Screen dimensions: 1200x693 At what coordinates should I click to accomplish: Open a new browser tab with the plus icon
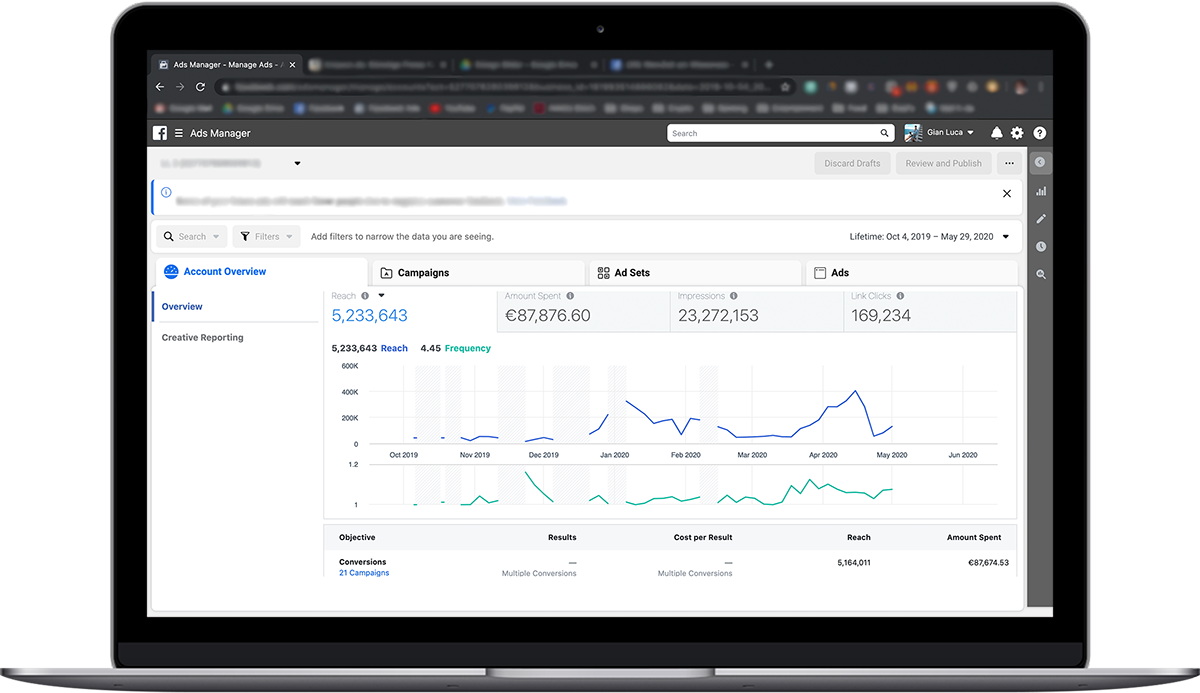(x=768, y=64)
